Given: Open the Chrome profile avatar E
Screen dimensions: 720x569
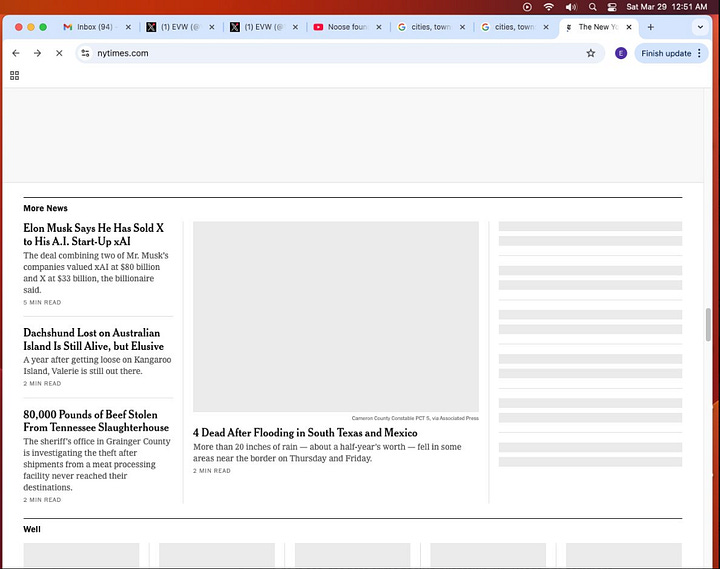Looking at the screenshot, I should click(621, 53).
